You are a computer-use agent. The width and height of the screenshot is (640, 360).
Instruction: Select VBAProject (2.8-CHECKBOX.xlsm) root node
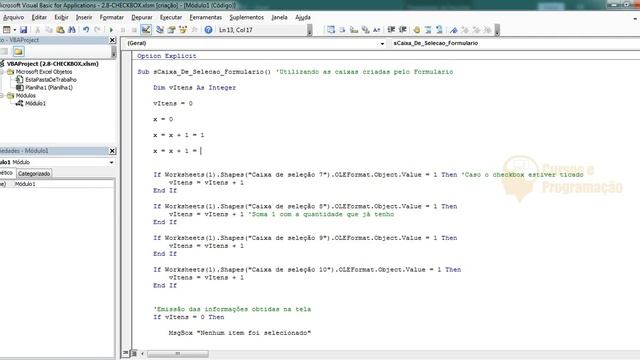coord(52,64)
